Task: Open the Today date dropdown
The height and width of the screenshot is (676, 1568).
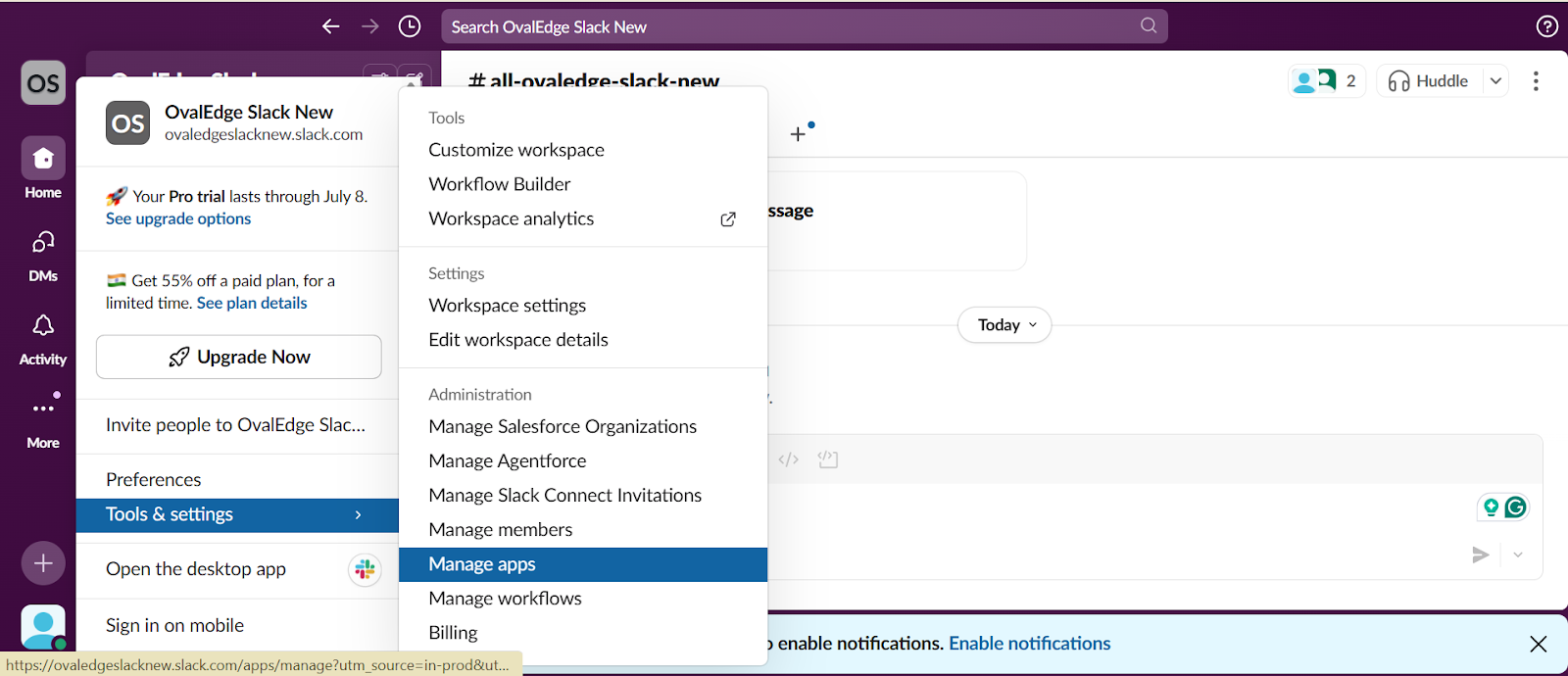Action: (1004, 325)
